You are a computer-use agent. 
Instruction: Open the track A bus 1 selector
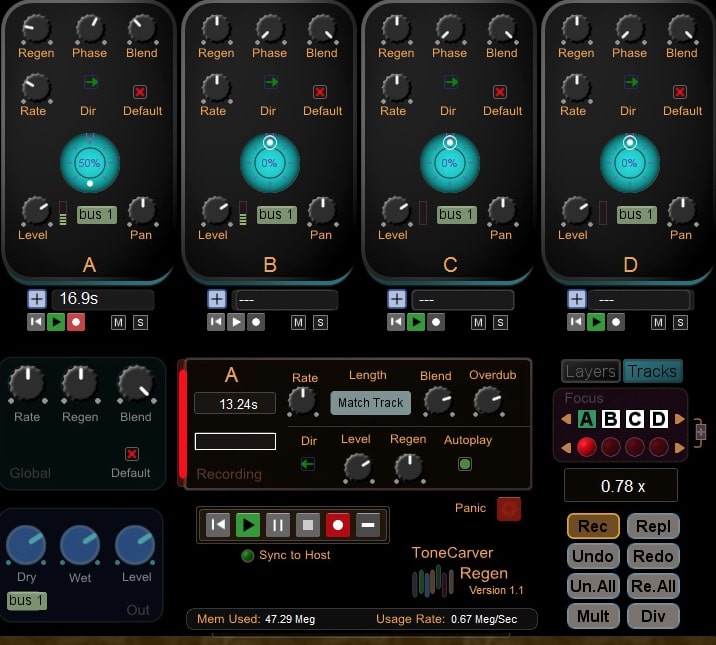pos(97,214)
